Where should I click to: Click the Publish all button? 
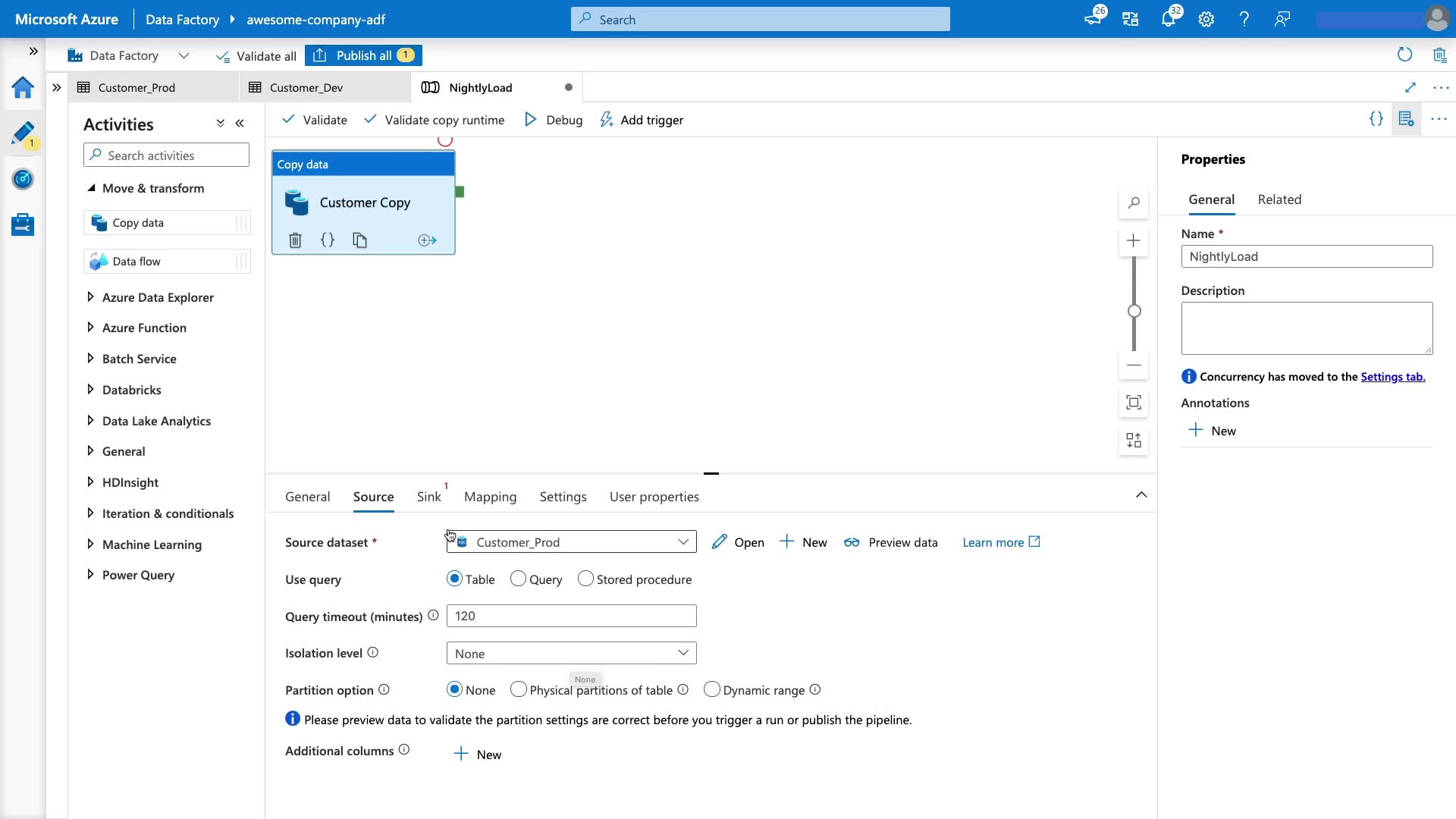tap(363, 55)
